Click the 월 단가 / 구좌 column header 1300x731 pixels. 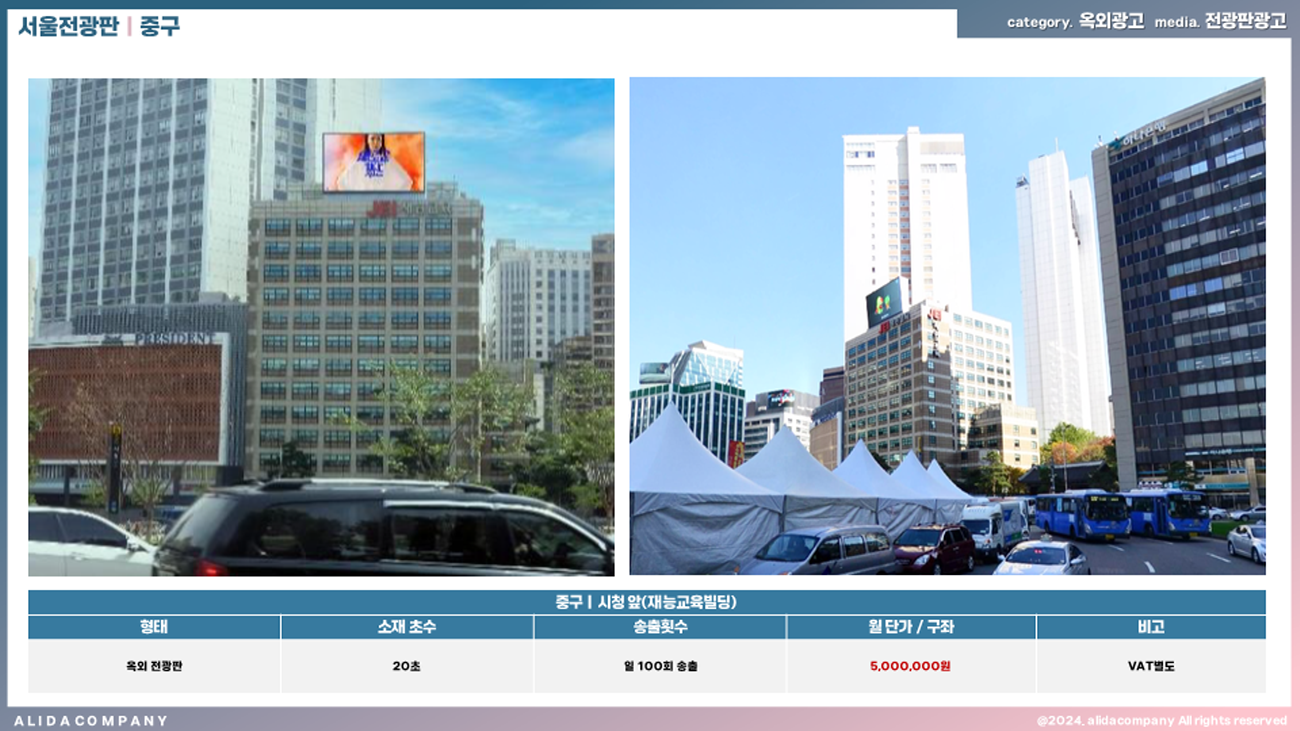(x=910, y=627)
